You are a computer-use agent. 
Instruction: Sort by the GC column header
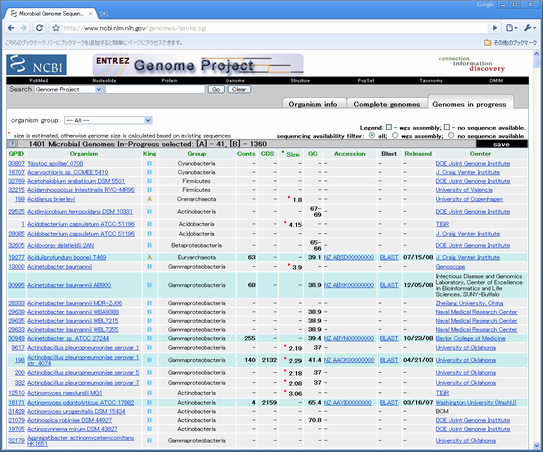click(x=312, y=153)
